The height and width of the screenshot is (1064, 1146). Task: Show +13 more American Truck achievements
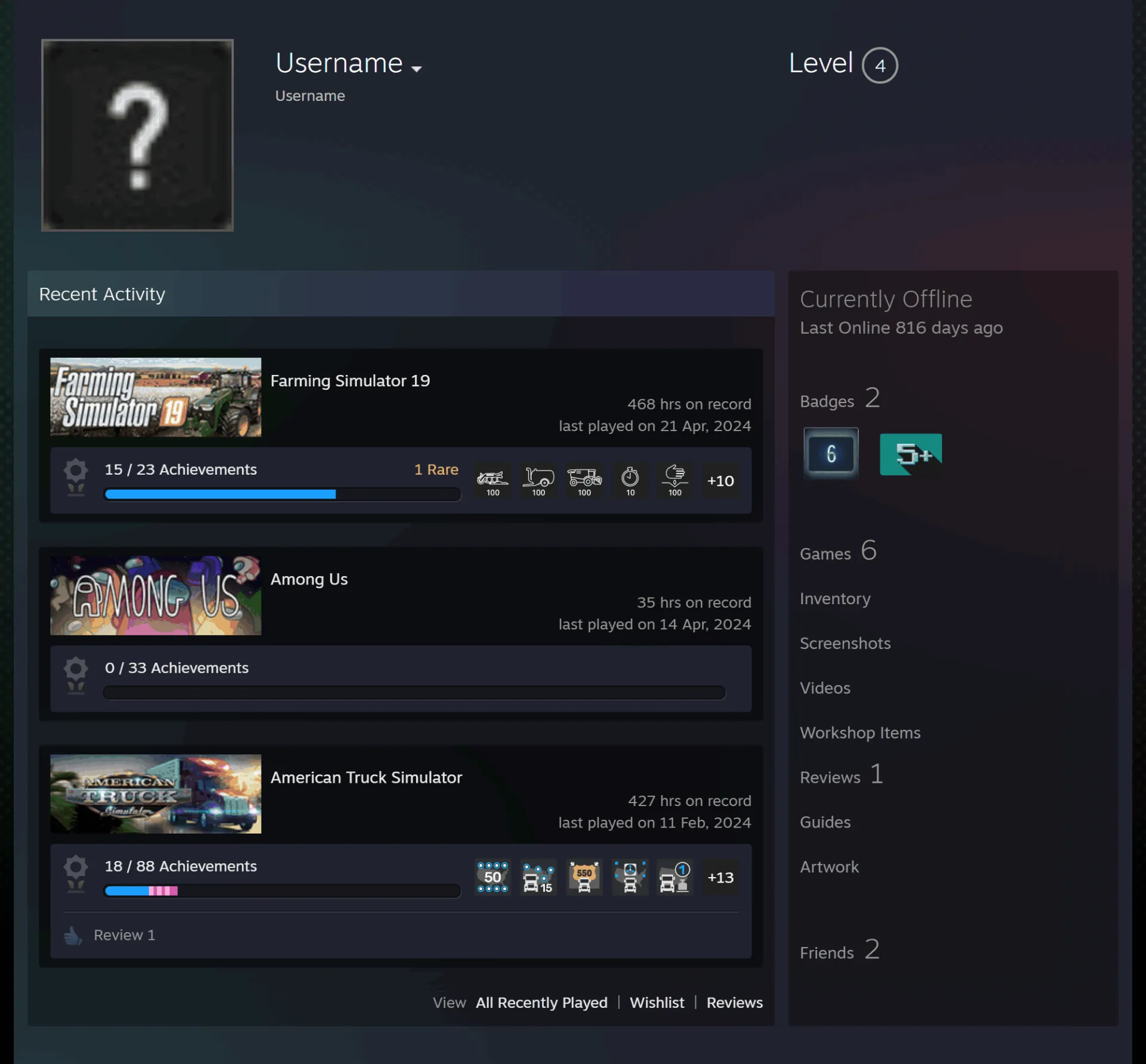click(720, 877)
